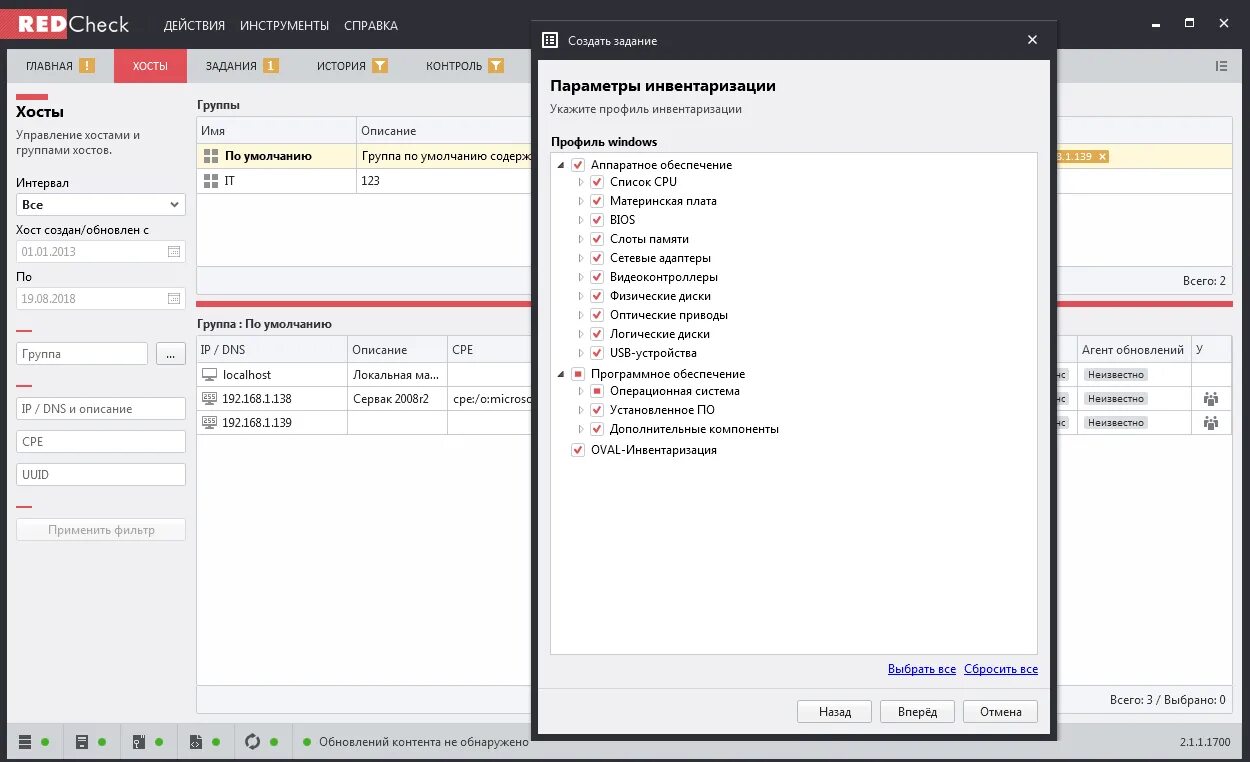Screen dimensions: 1250x762
Task: Click the grid icon of IT group
Action: [x=210, y=181]
